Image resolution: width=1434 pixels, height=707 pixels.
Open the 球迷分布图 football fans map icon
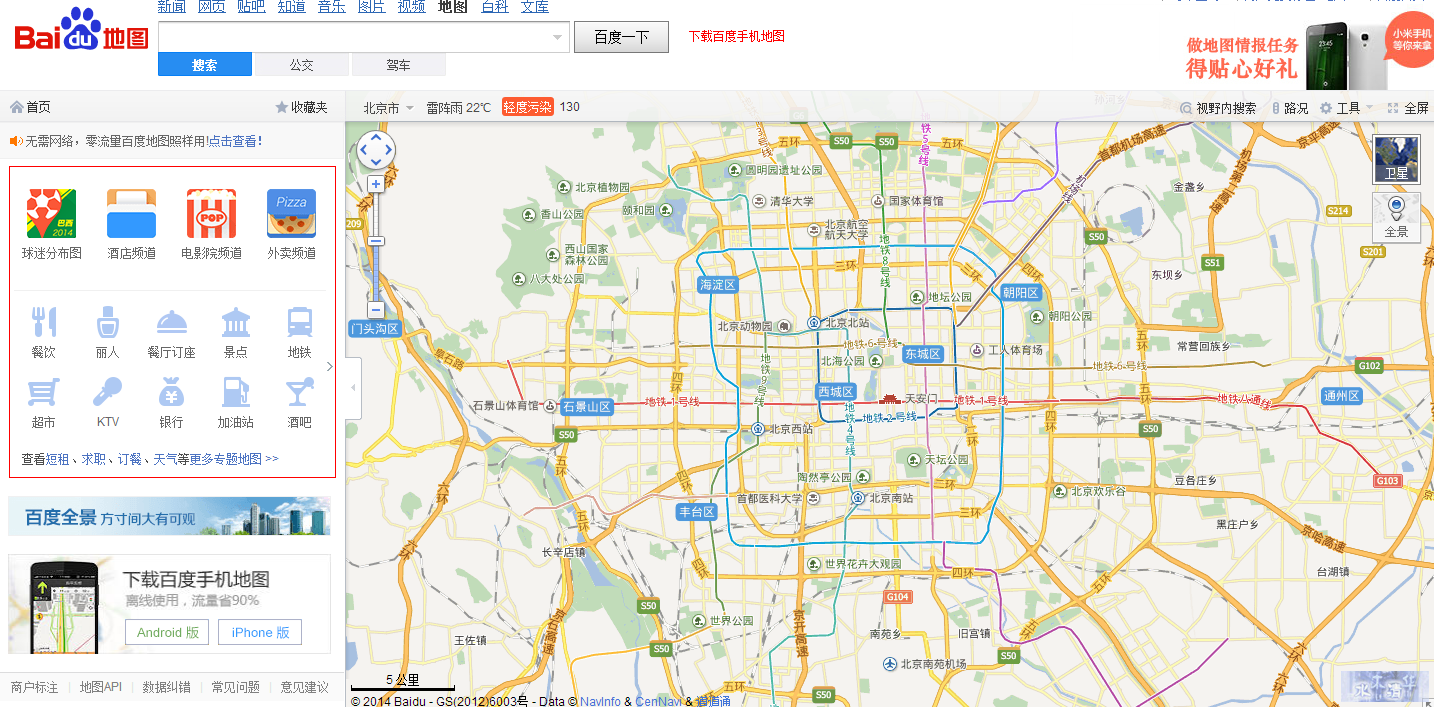[x=51, y=214]
